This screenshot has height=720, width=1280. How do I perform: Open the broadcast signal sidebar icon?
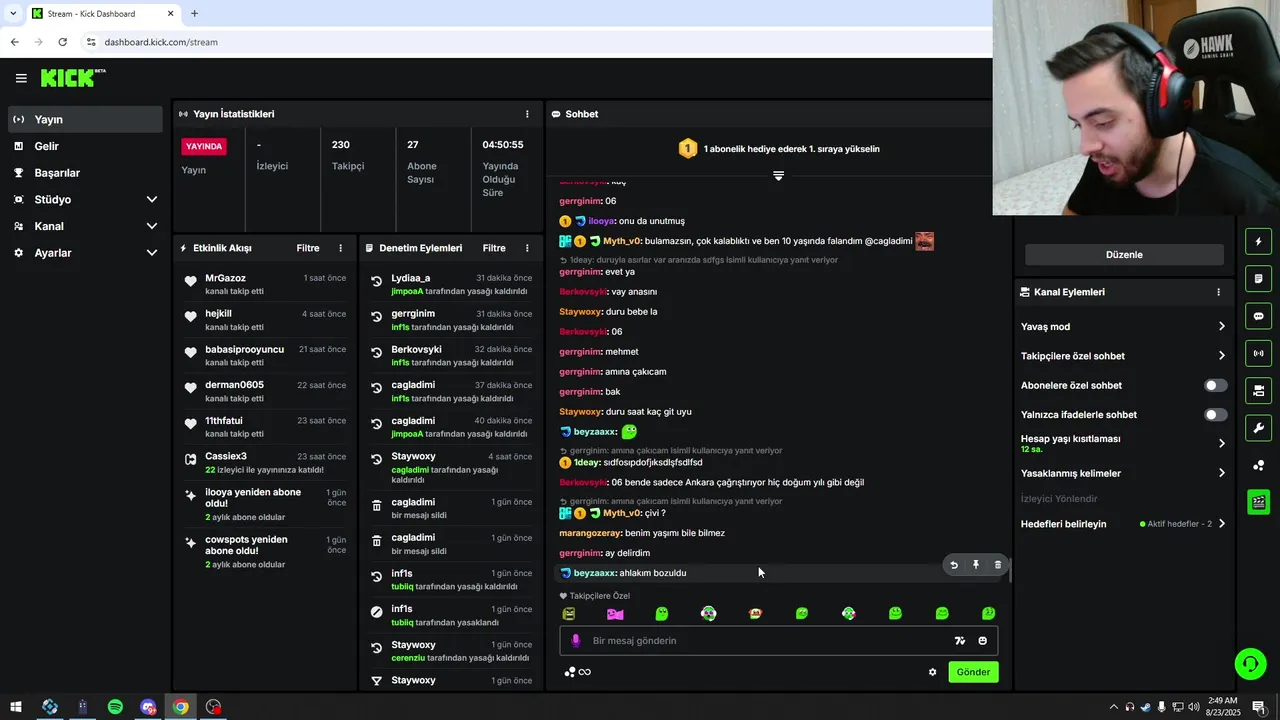(1258, 353)
